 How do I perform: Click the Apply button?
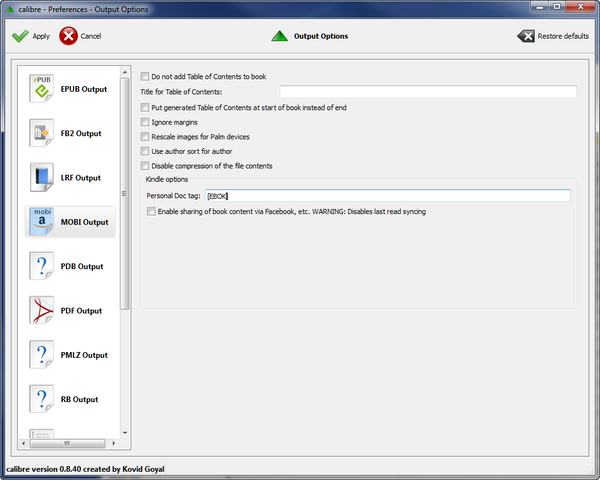click(x=30, y=36)
